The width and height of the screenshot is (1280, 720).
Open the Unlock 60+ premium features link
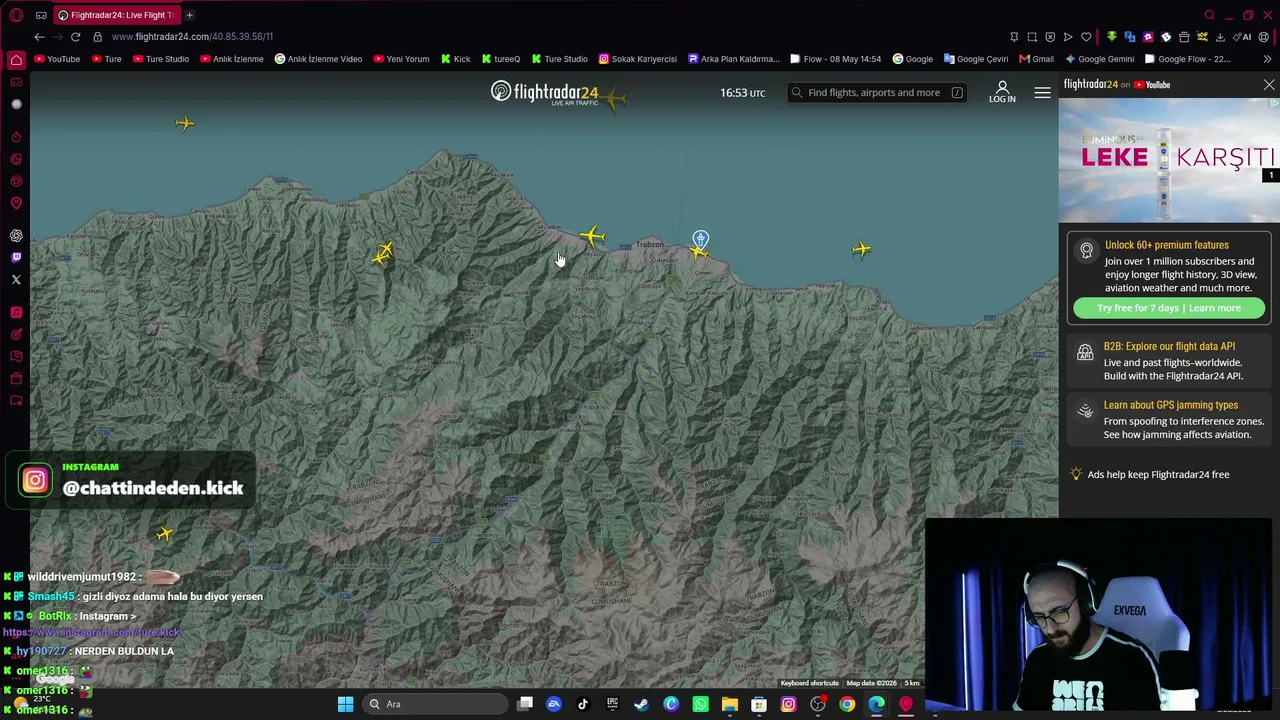coord(1167,245)
